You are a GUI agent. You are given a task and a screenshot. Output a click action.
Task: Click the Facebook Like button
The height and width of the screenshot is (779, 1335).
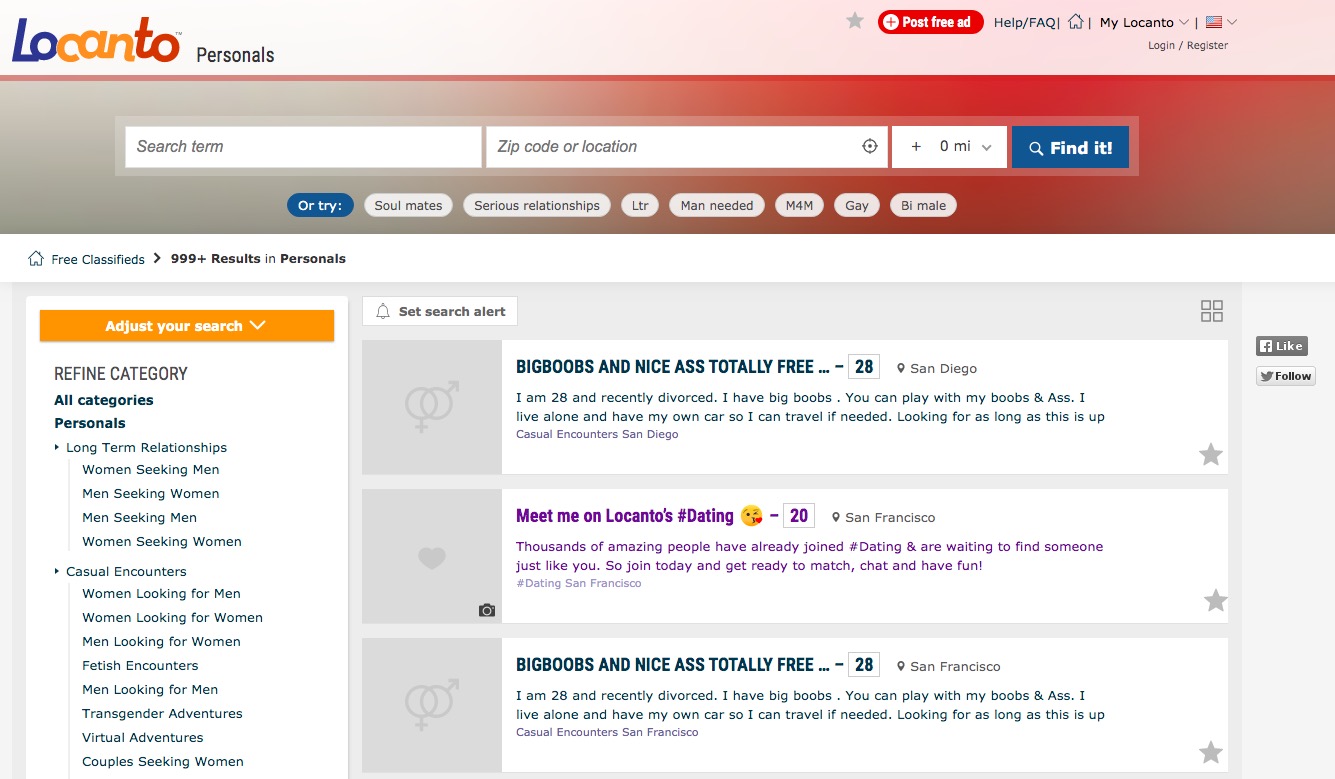(1282, 346)
